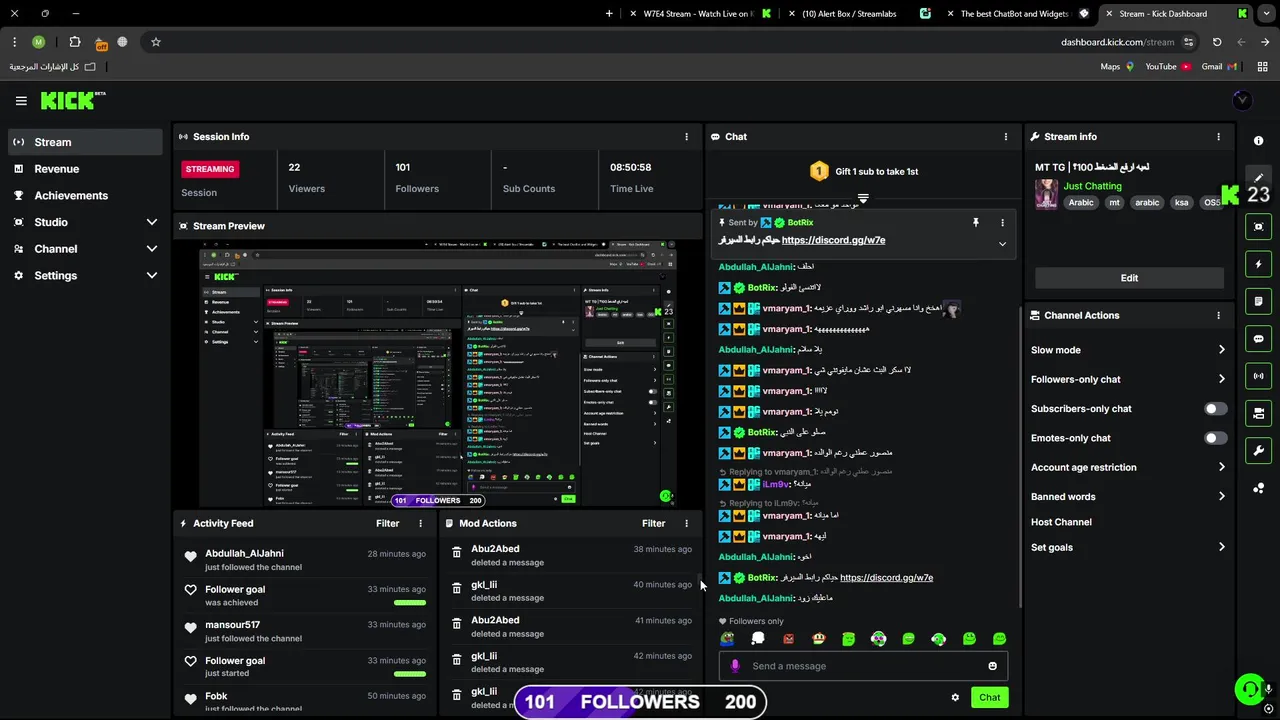Reload the page with browser refresh button

[x=1217, y=42]
